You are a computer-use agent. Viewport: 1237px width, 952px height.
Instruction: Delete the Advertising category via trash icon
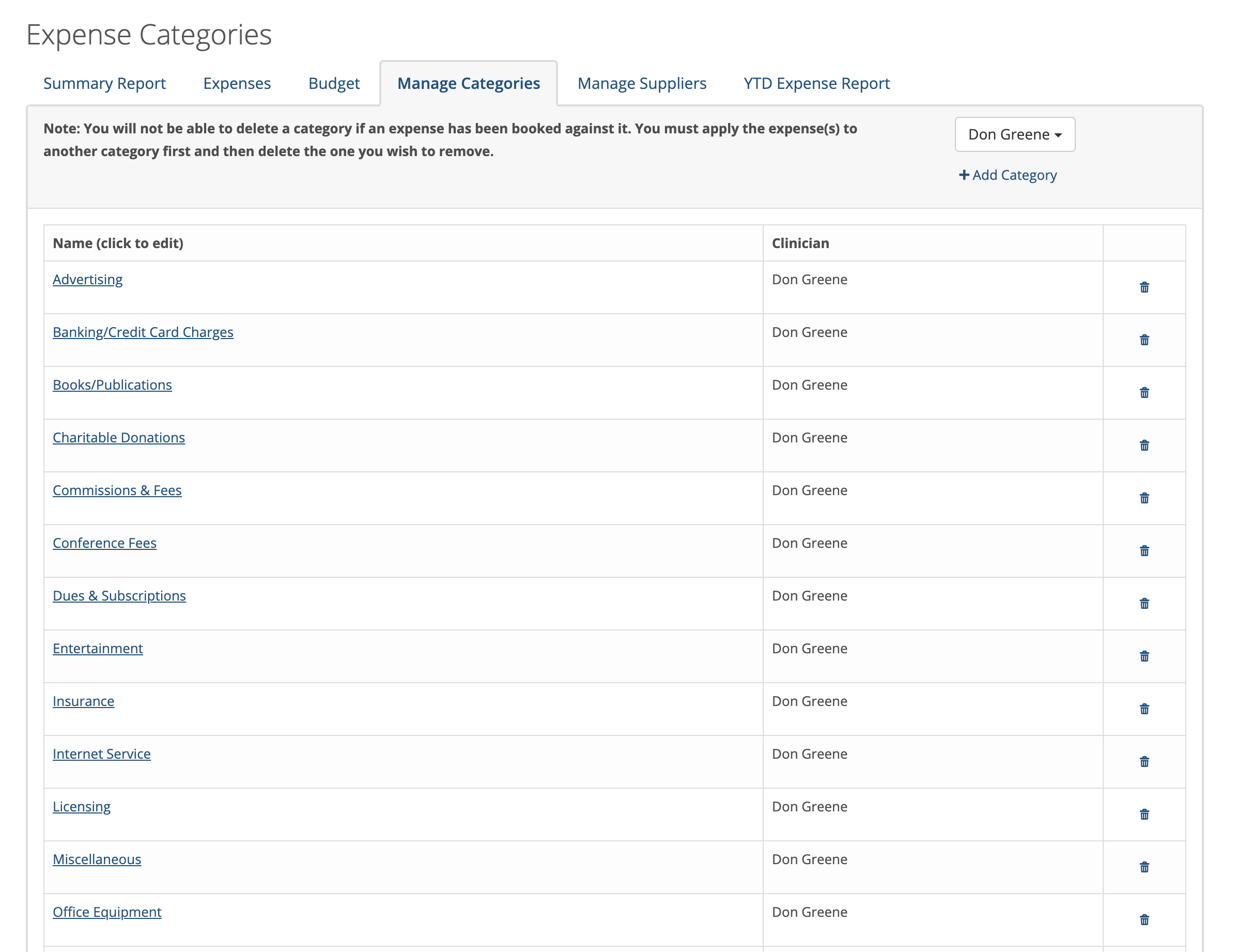click(1144, 287)
